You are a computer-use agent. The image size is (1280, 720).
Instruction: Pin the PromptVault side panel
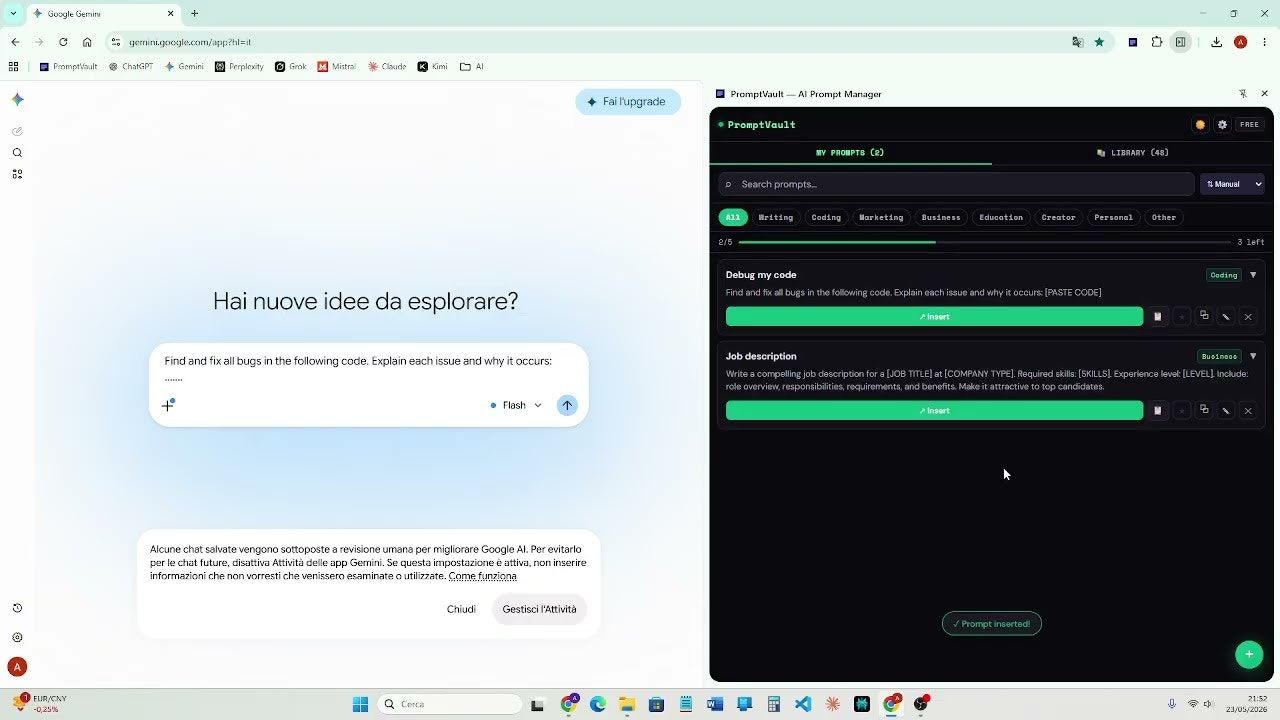pyautogui.click(x=1243, y=94)
